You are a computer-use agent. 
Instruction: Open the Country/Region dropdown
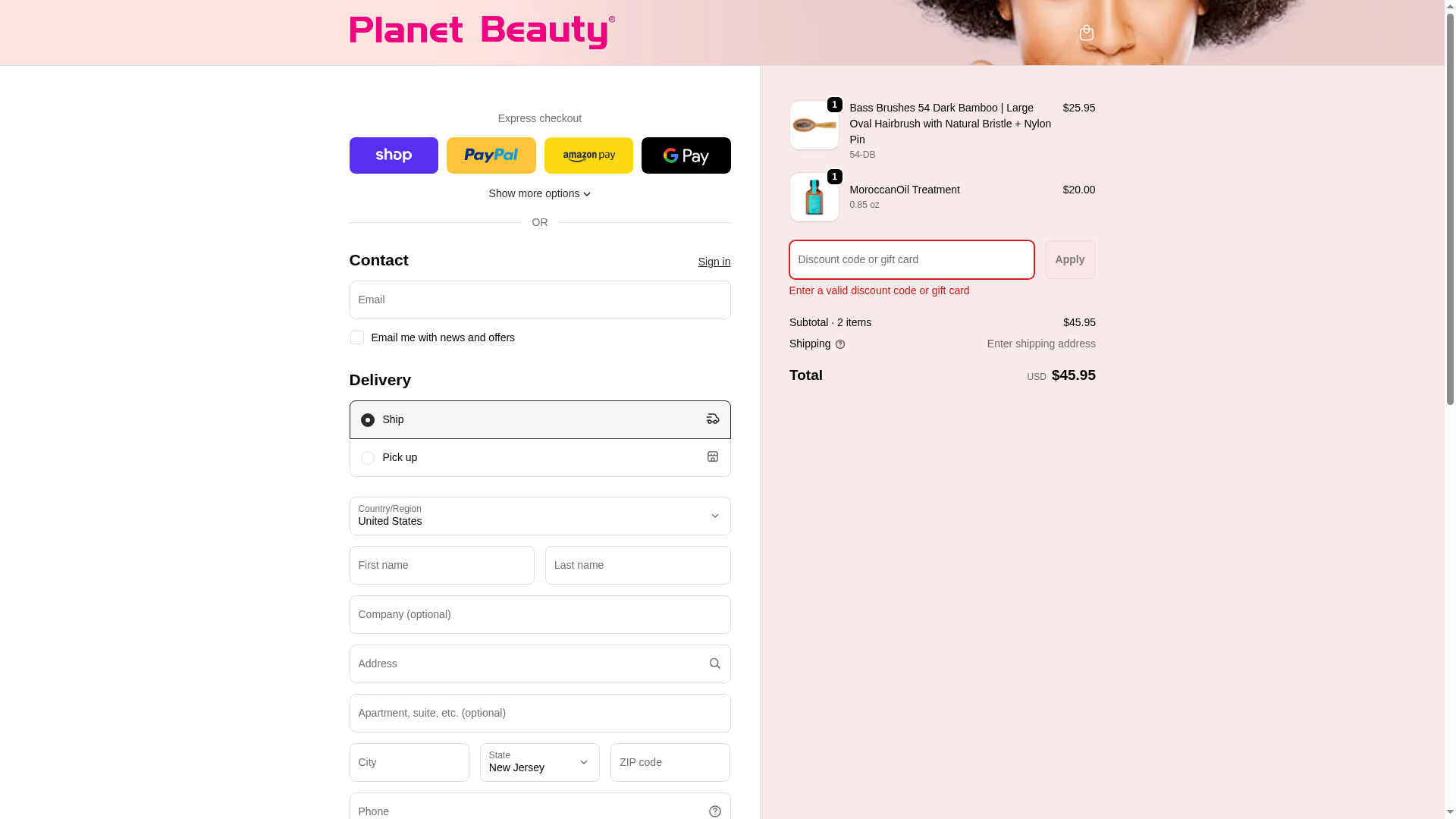[539, 516]
